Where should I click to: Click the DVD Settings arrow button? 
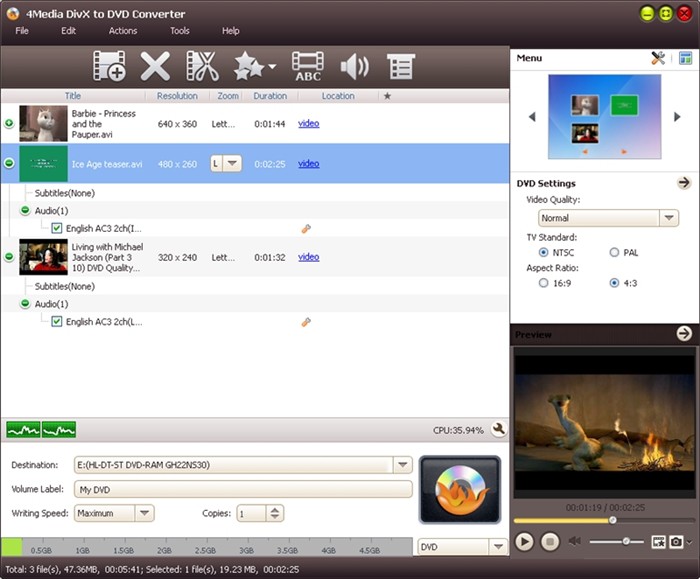tap(684, 183)
